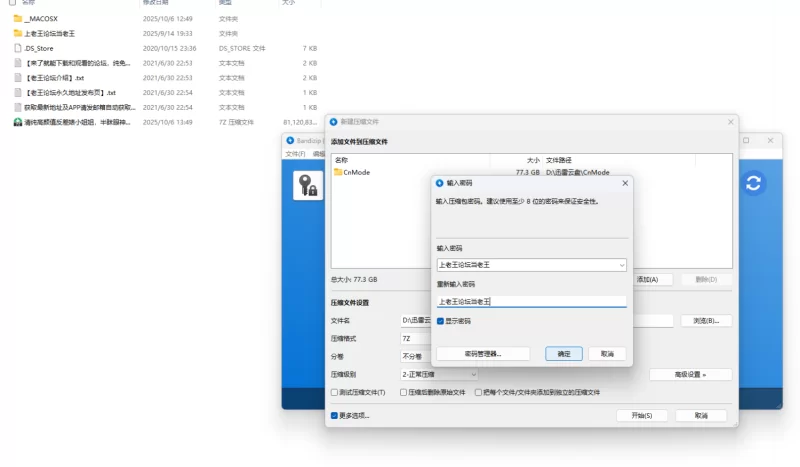
Task: Open the 文件(F) menu in Bandizip
Action: point(295,154)
